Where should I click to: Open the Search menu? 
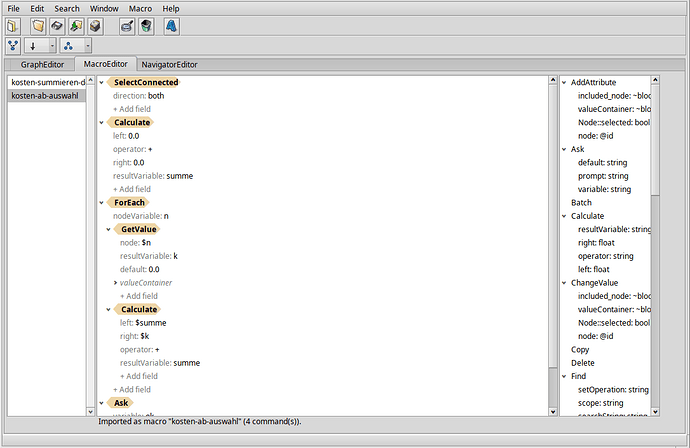click(67, 8)
